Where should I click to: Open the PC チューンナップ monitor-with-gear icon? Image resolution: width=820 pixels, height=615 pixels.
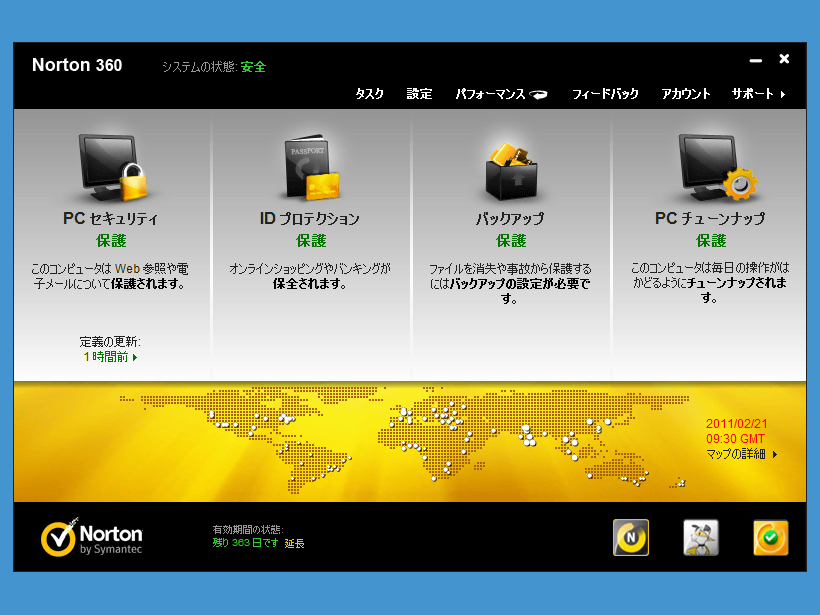pyautogui.click(x=718, y=167)
